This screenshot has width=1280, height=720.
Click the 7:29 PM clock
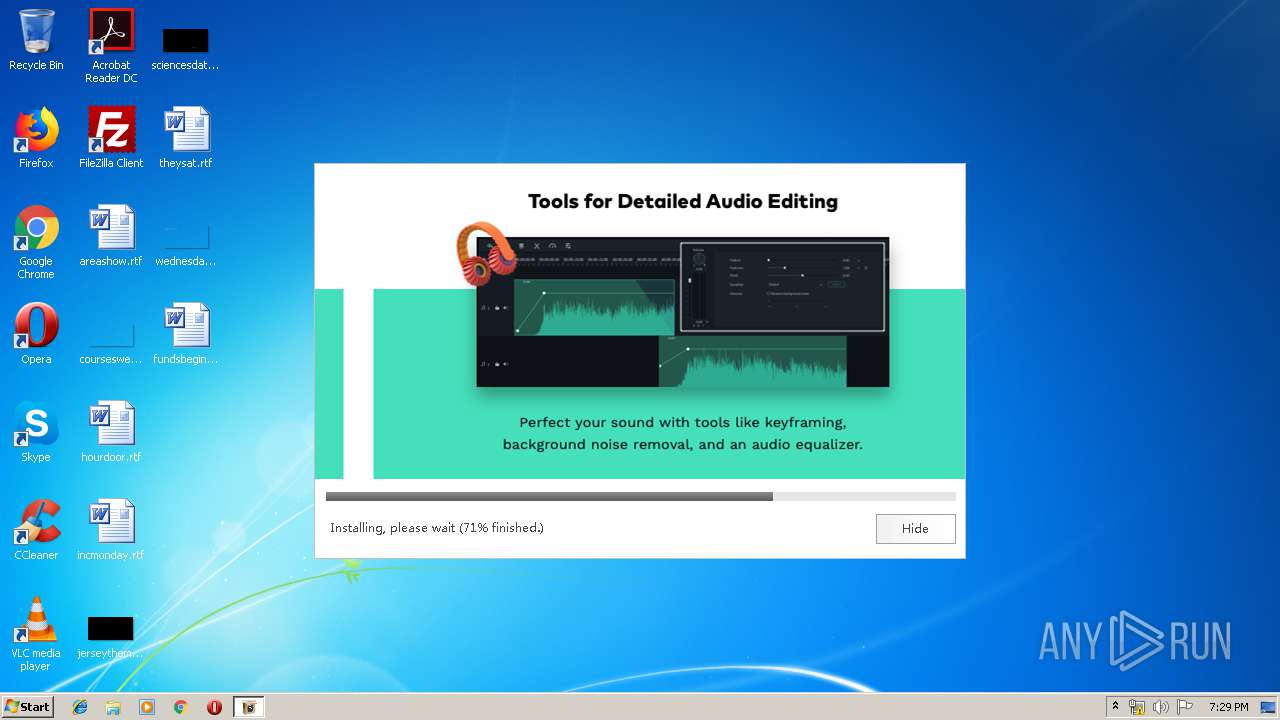(x=1228, y=707)
